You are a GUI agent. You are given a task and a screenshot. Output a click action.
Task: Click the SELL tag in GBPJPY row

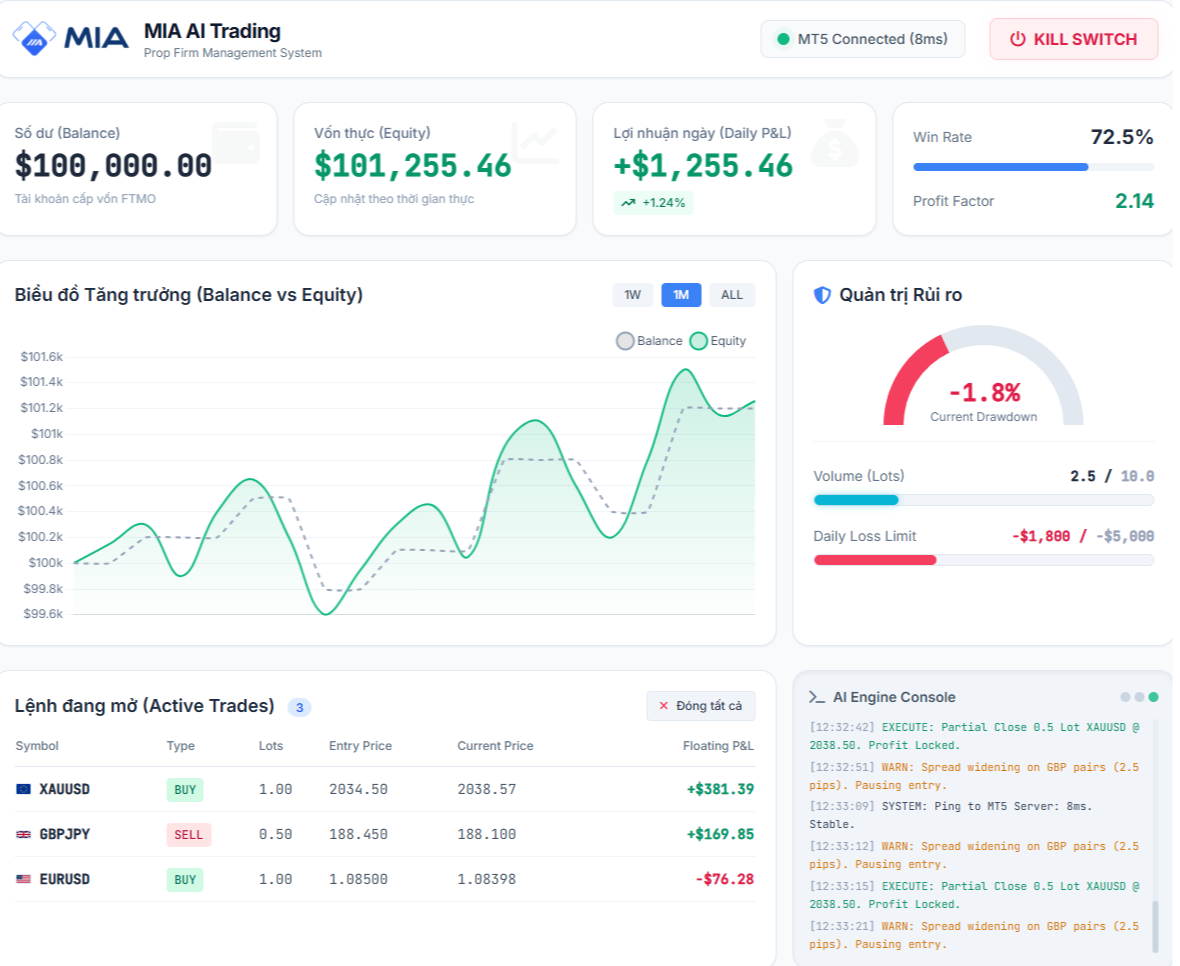(x=189, y=835)
